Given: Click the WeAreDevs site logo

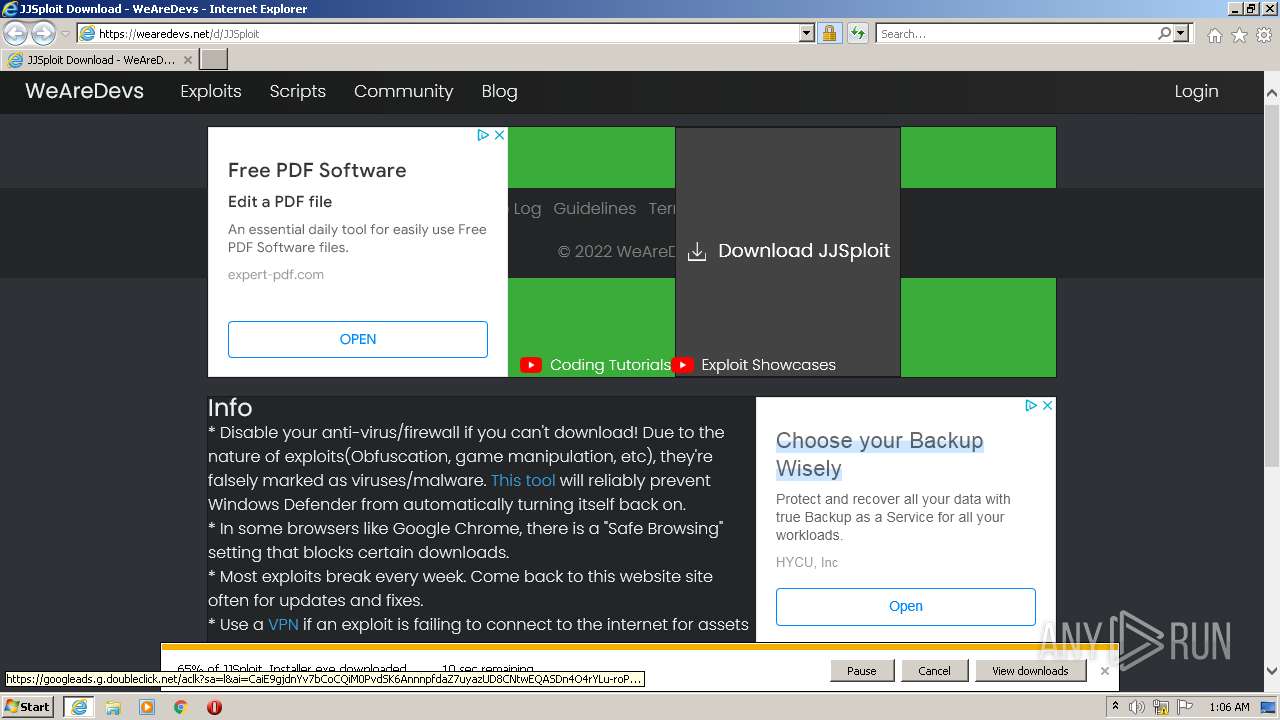Looking at the screenshot, I should click(x=84, y=91).
